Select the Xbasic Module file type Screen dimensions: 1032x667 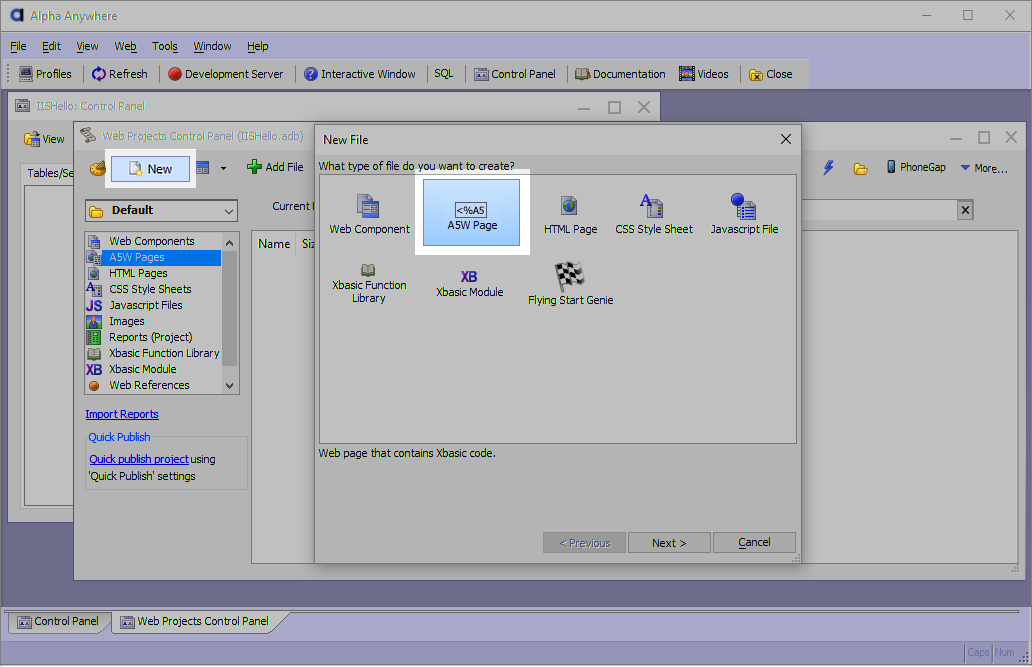coord(469,283)
